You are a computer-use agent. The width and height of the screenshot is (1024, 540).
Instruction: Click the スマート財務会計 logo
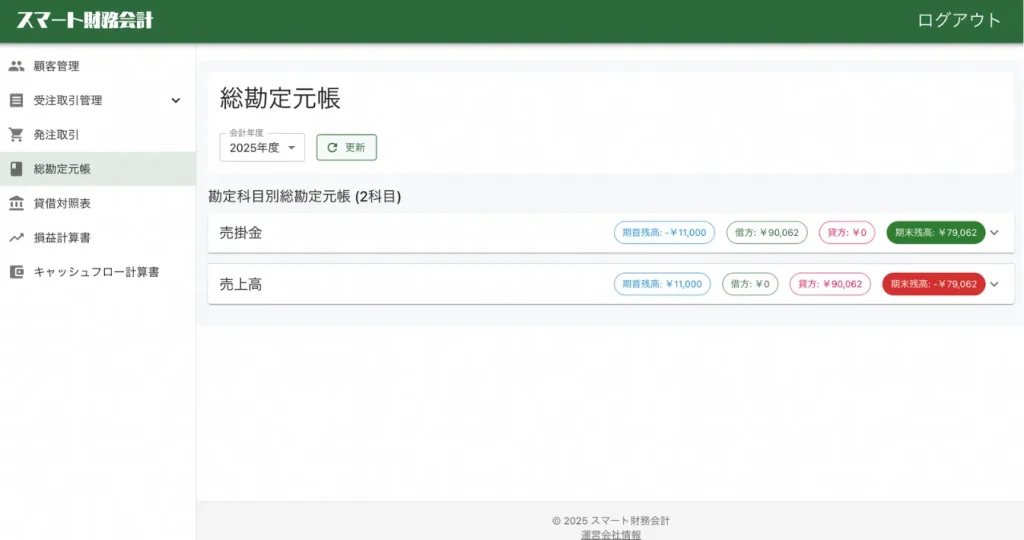point(85,20)
